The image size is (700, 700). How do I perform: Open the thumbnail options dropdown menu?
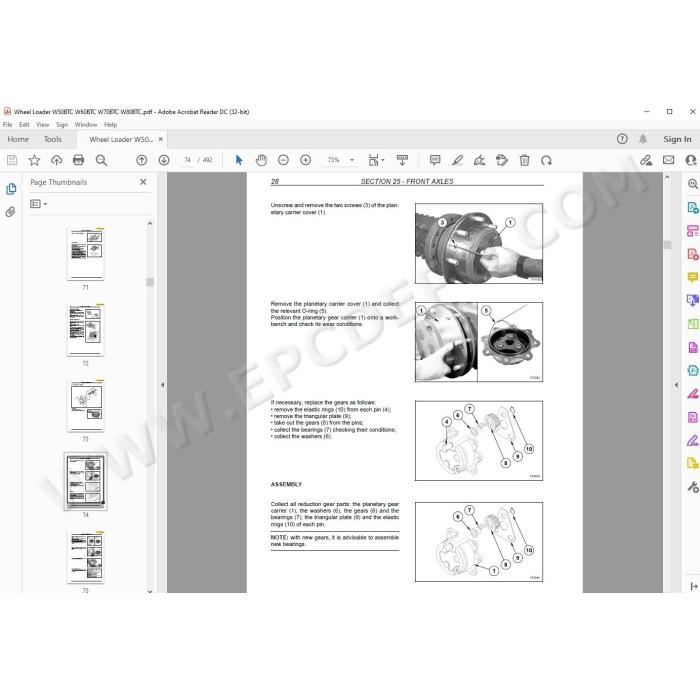tap(38, 204)
